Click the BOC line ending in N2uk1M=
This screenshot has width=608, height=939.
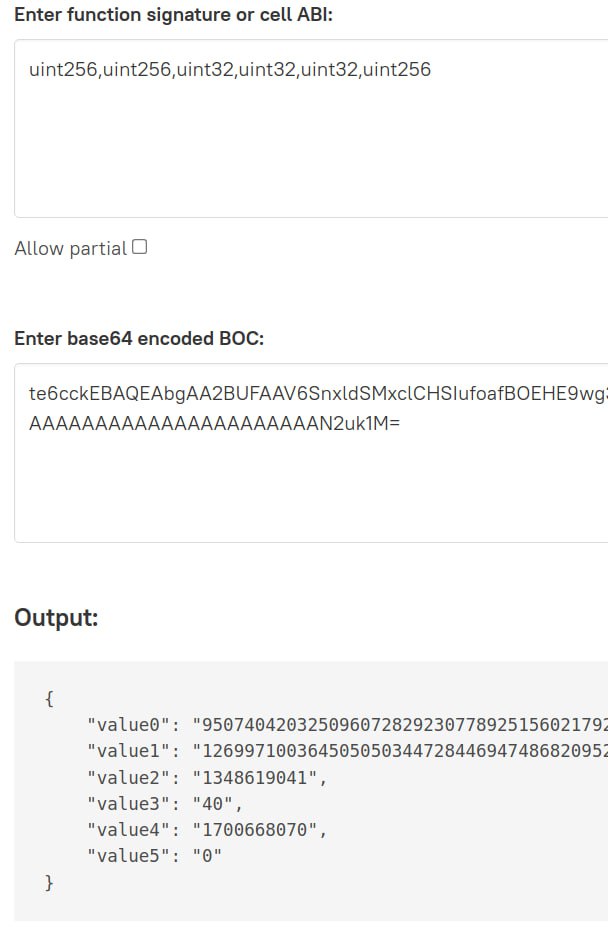pos(214,423)
